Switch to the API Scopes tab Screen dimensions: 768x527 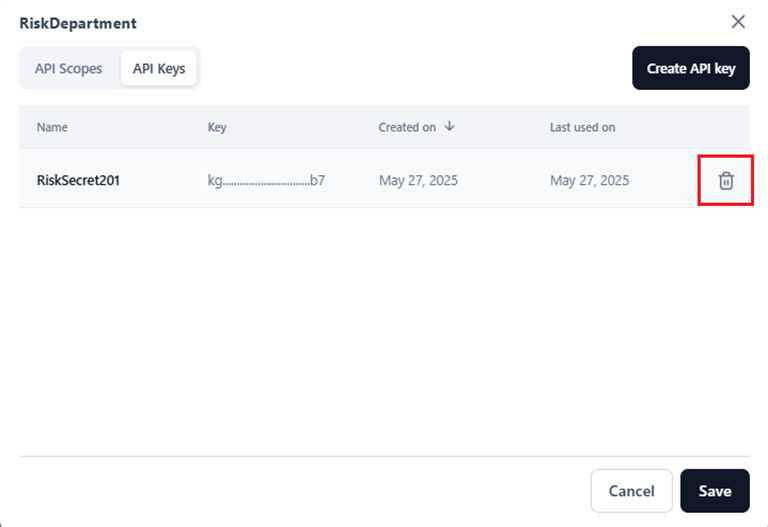point(68,69)
